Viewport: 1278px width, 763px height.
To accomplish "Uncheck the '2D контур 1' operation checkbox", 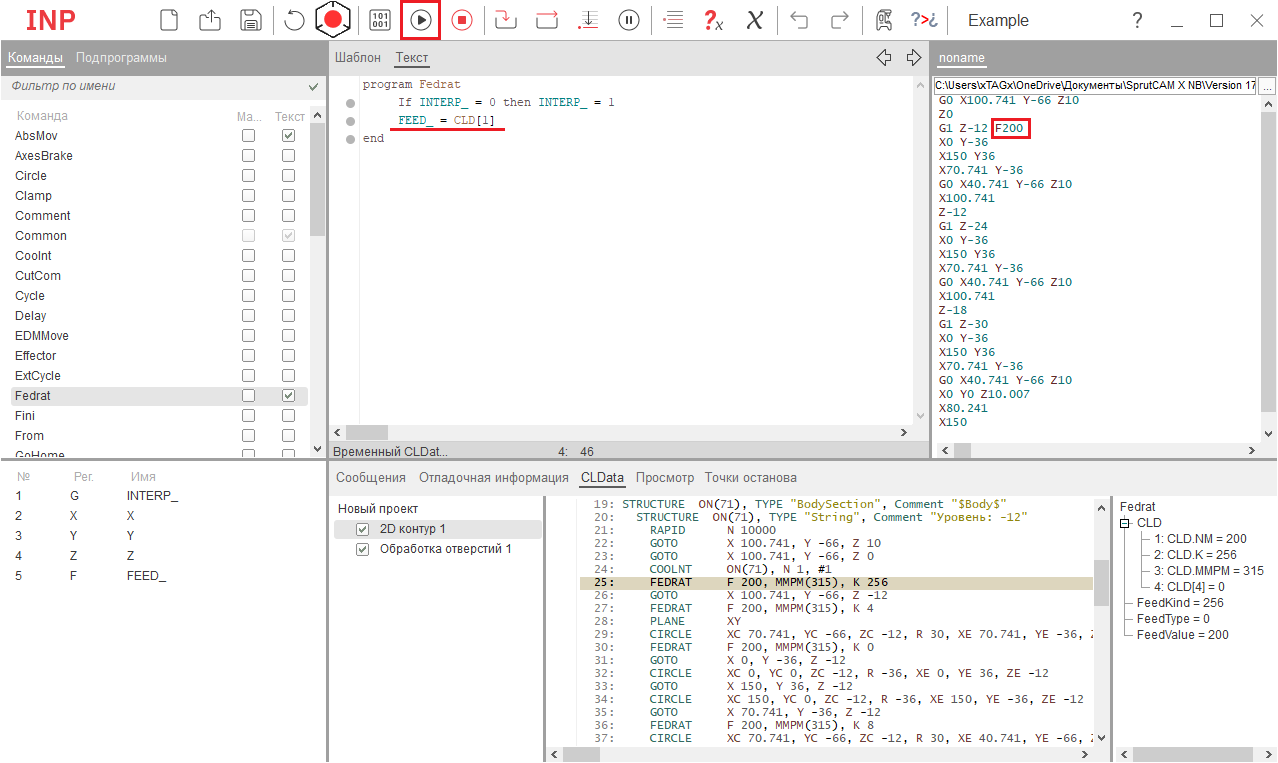I will point(363,529).
